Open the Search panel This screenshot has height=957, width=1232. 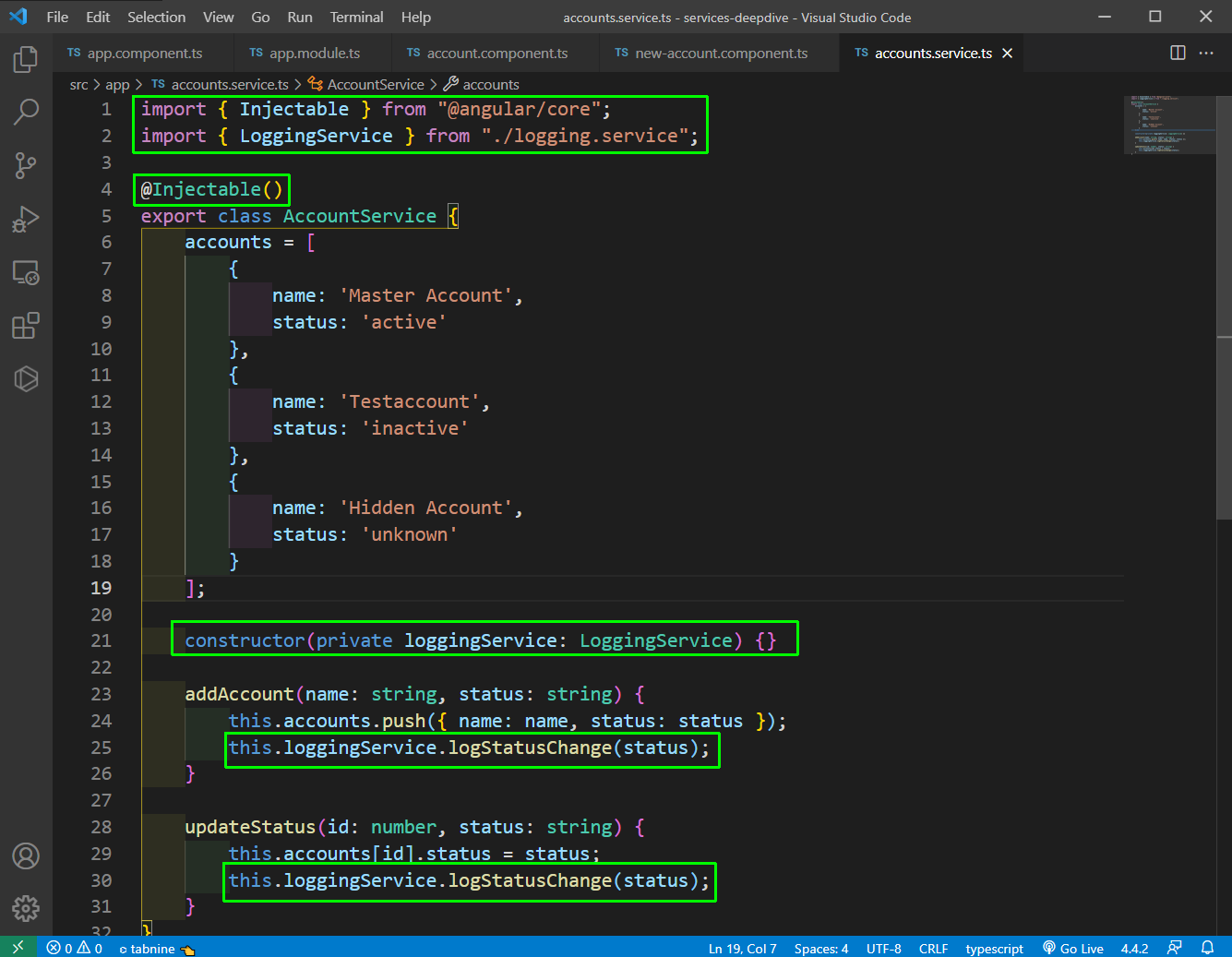25,112
